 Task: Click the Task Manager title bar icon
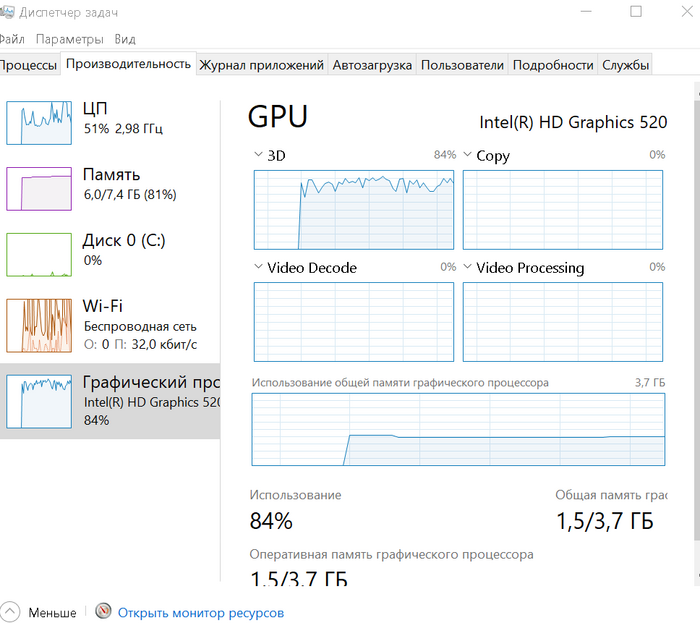6,12
